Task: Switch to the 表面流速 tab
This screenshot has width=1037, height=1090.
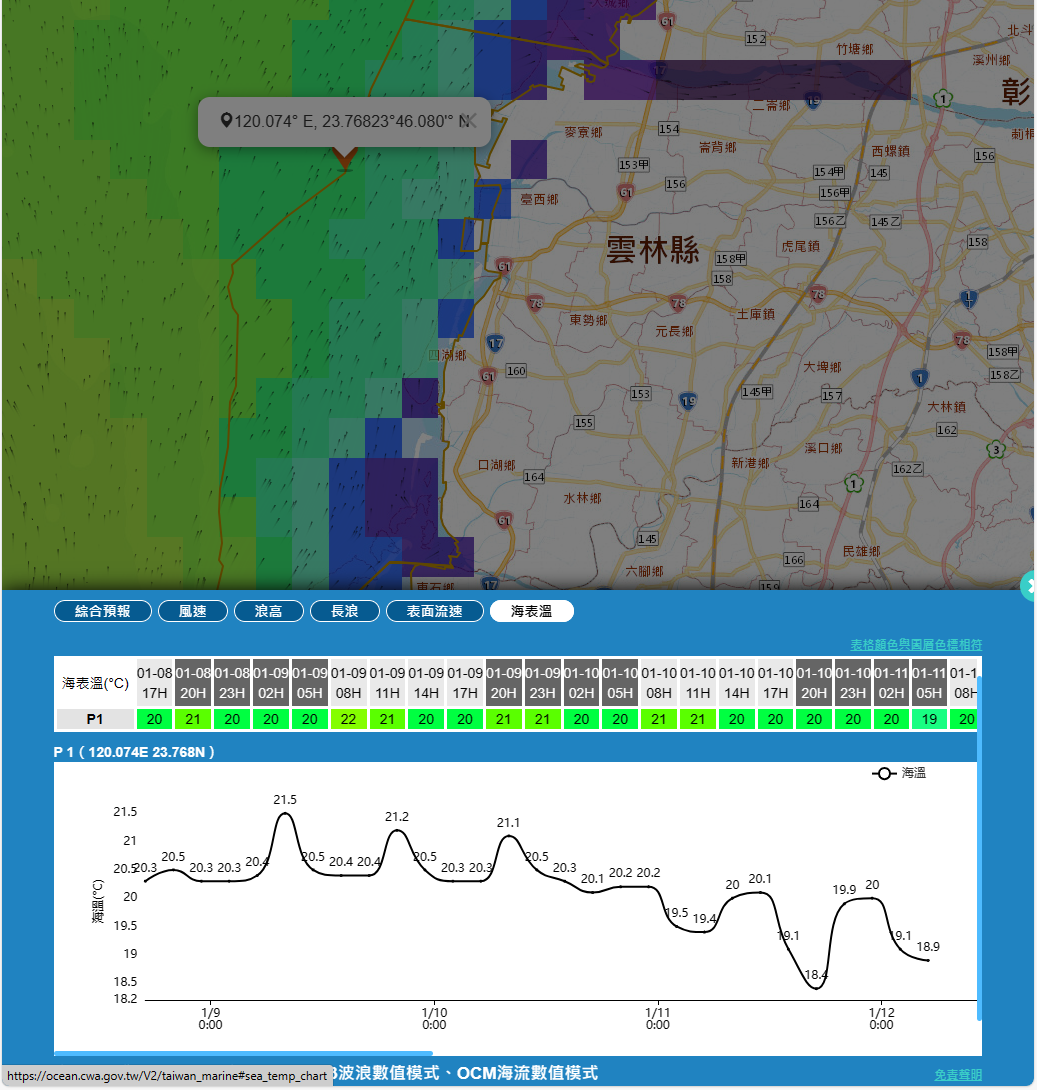Action: tap(434, 611)
